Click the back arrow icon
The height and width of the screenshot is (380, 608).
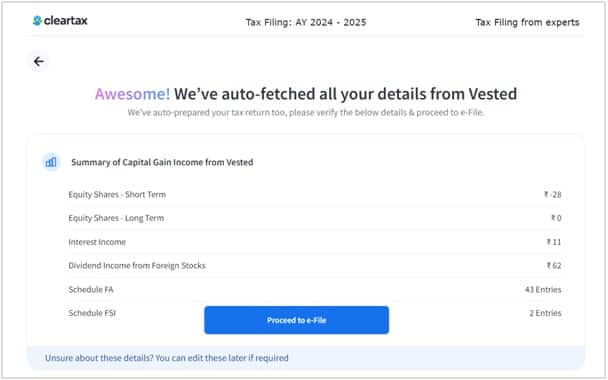(39, 61)
